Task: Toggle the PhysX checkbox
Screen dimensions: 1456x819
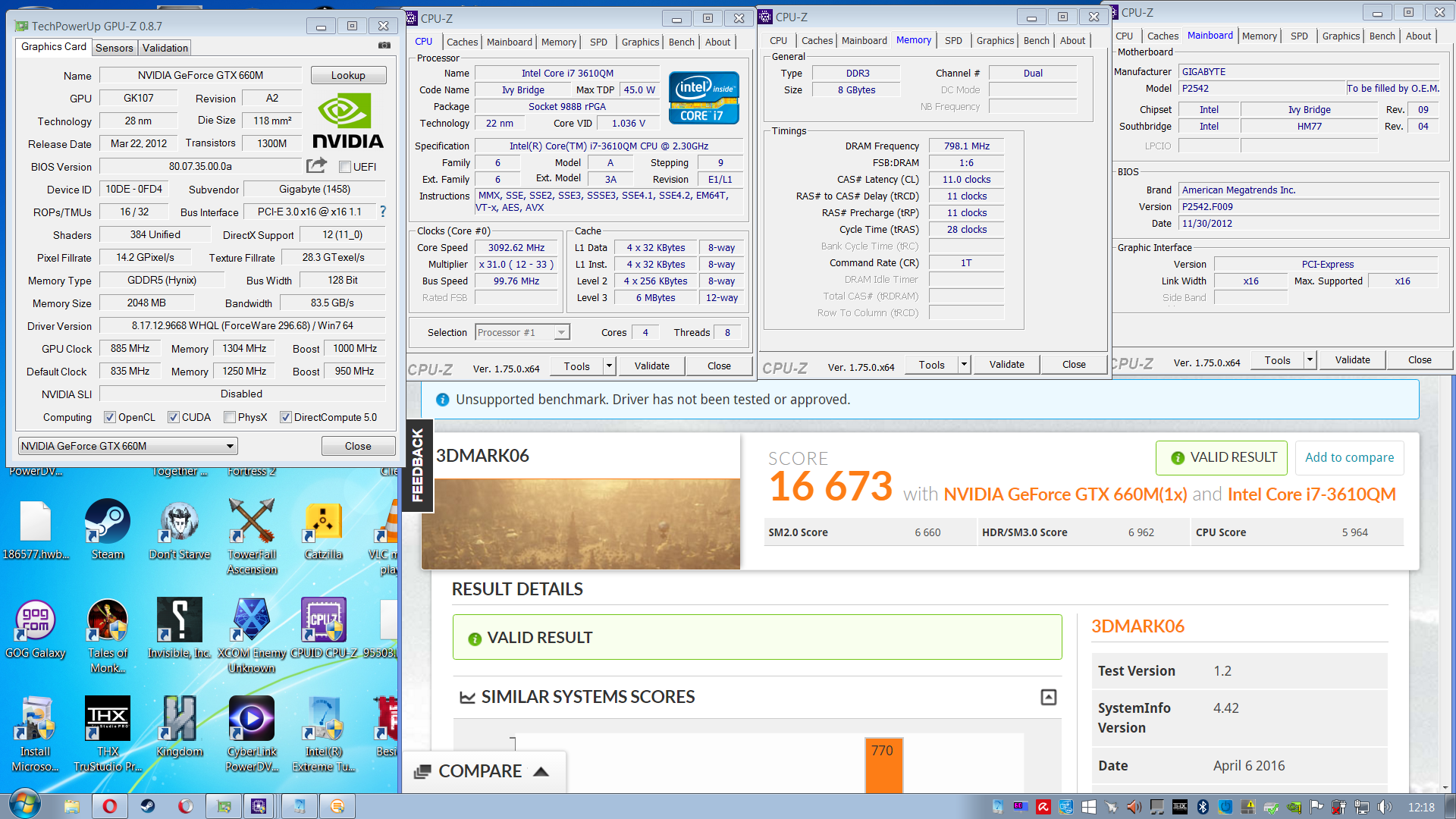Action: (x=230, y=417)
